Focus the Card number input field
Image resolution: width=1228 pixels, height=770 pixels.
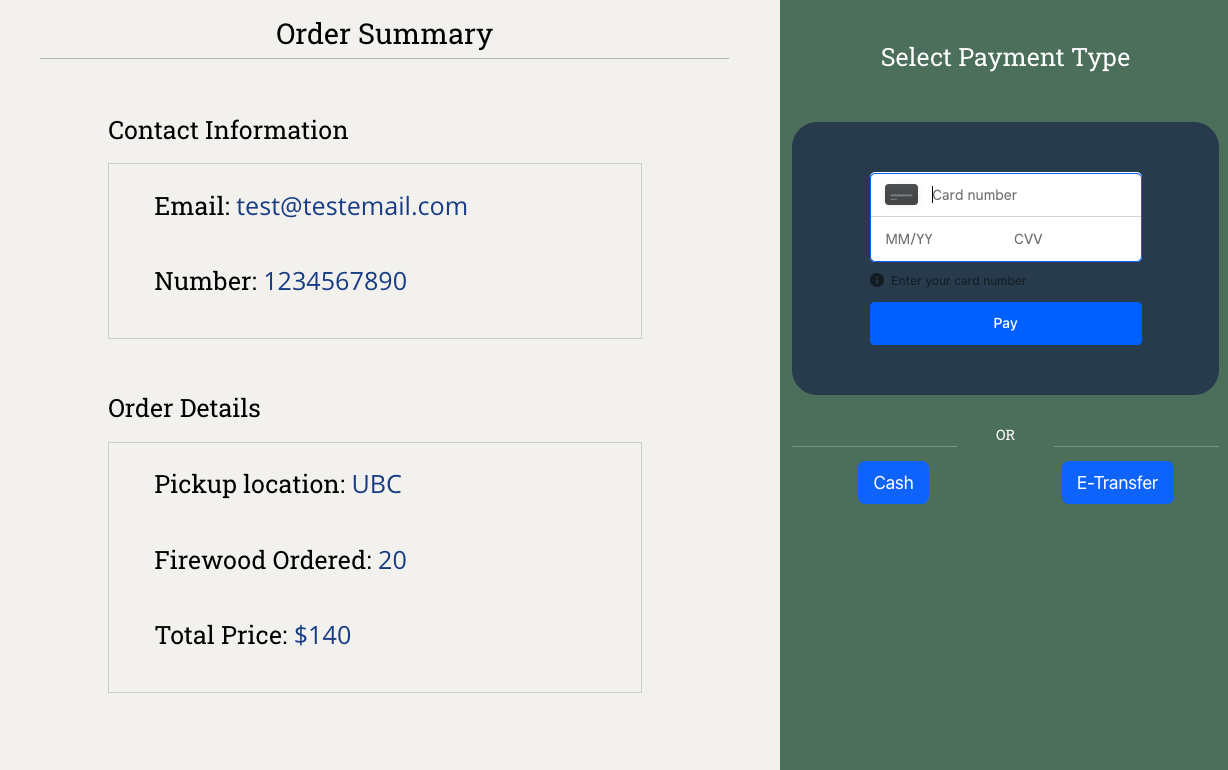tap(1030, 195)
